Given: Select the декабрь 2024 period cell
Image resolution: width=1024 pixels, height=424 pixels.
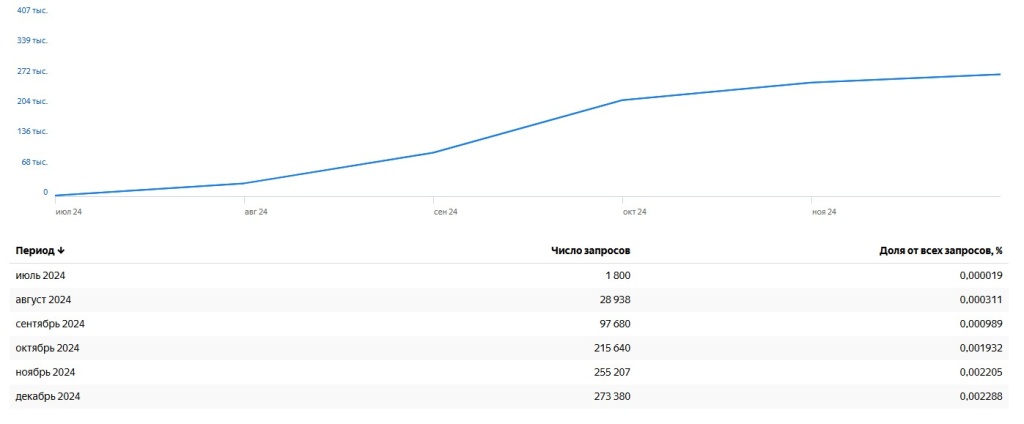Looking at the screenshot, I should 48,397.
